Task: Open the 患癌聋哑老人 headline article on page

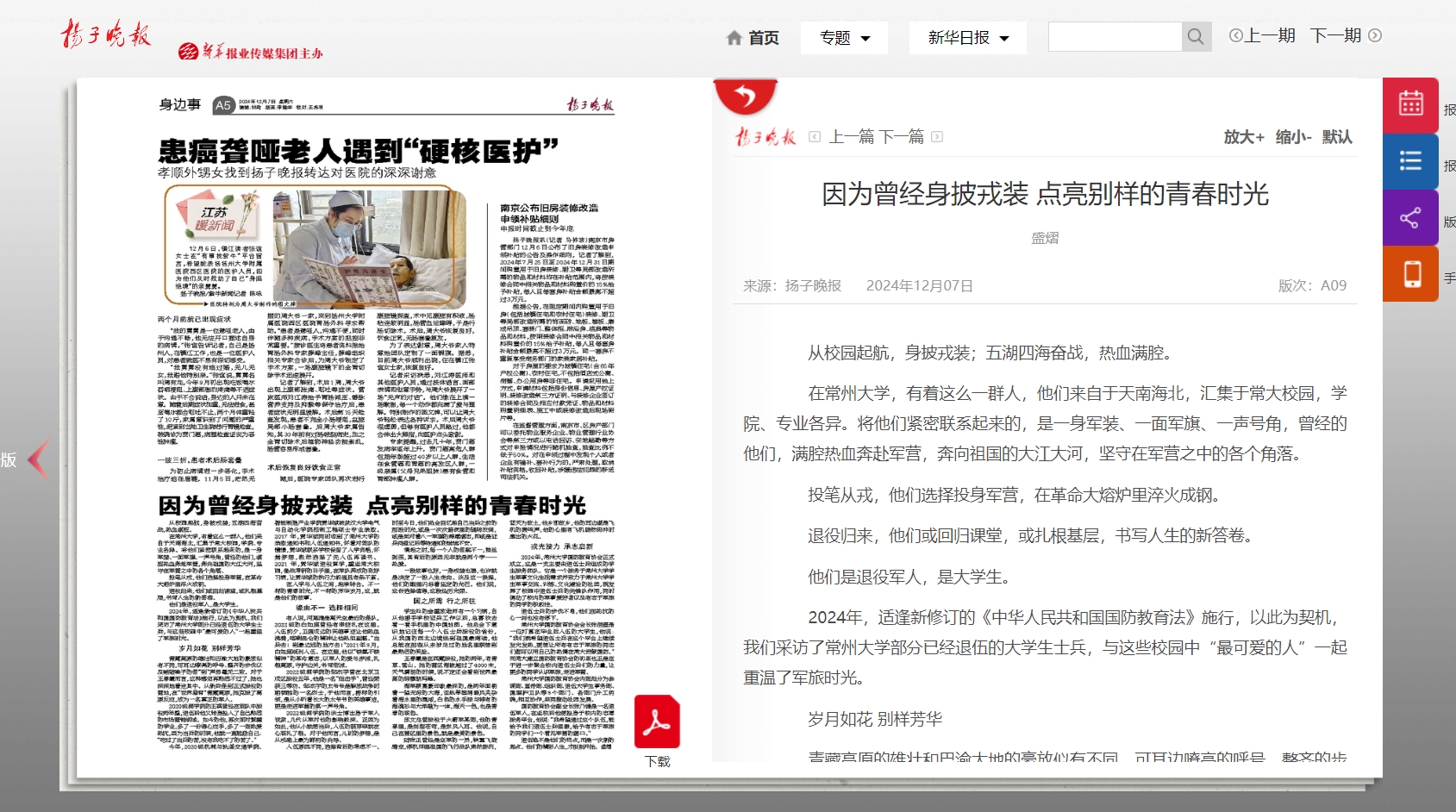Action: pyautogui.click(x=358, y=152)
